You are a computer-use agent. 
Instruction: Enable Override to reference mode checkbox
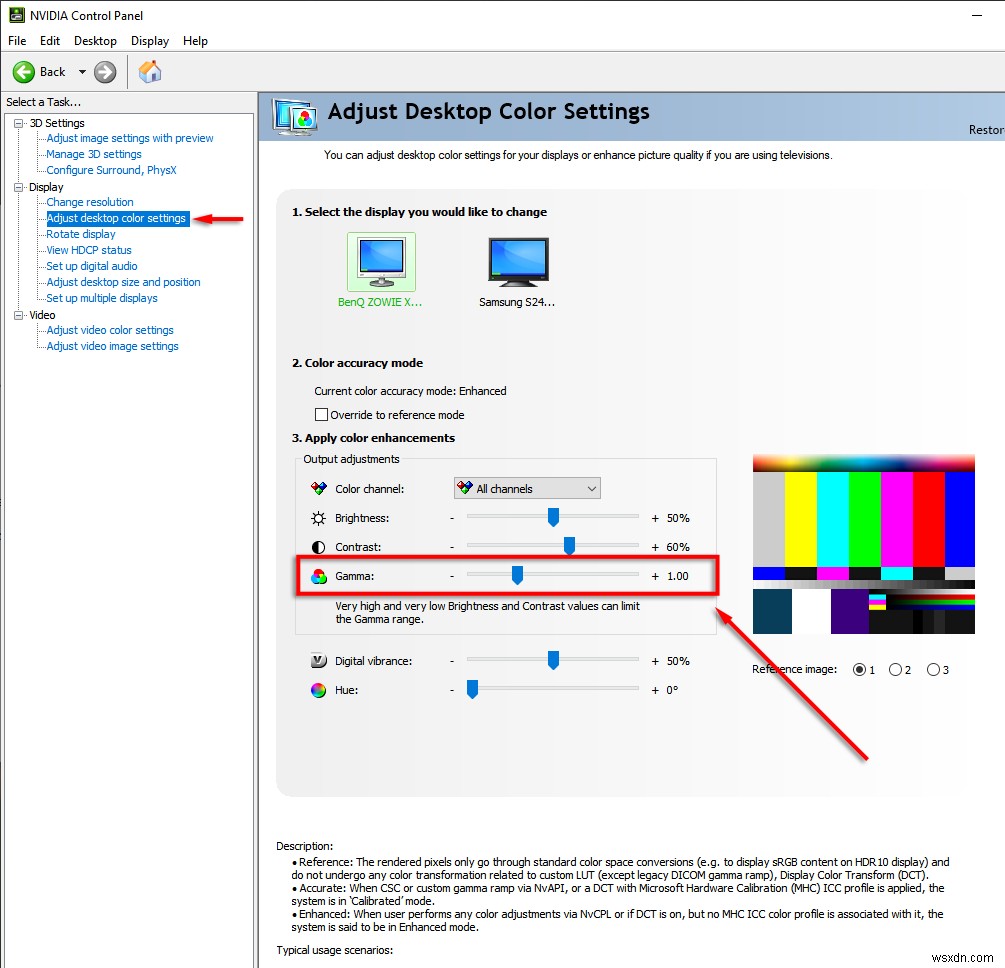322,415
